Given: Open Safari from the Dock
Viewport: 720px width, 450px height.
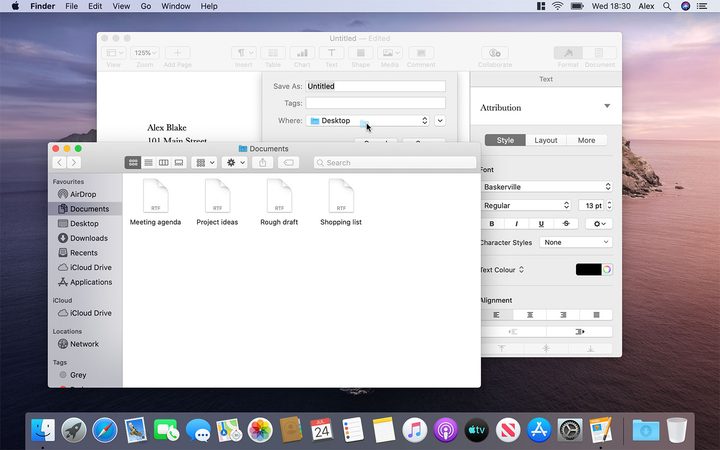Looking at the screenshot, I should (x=105, y=431).
